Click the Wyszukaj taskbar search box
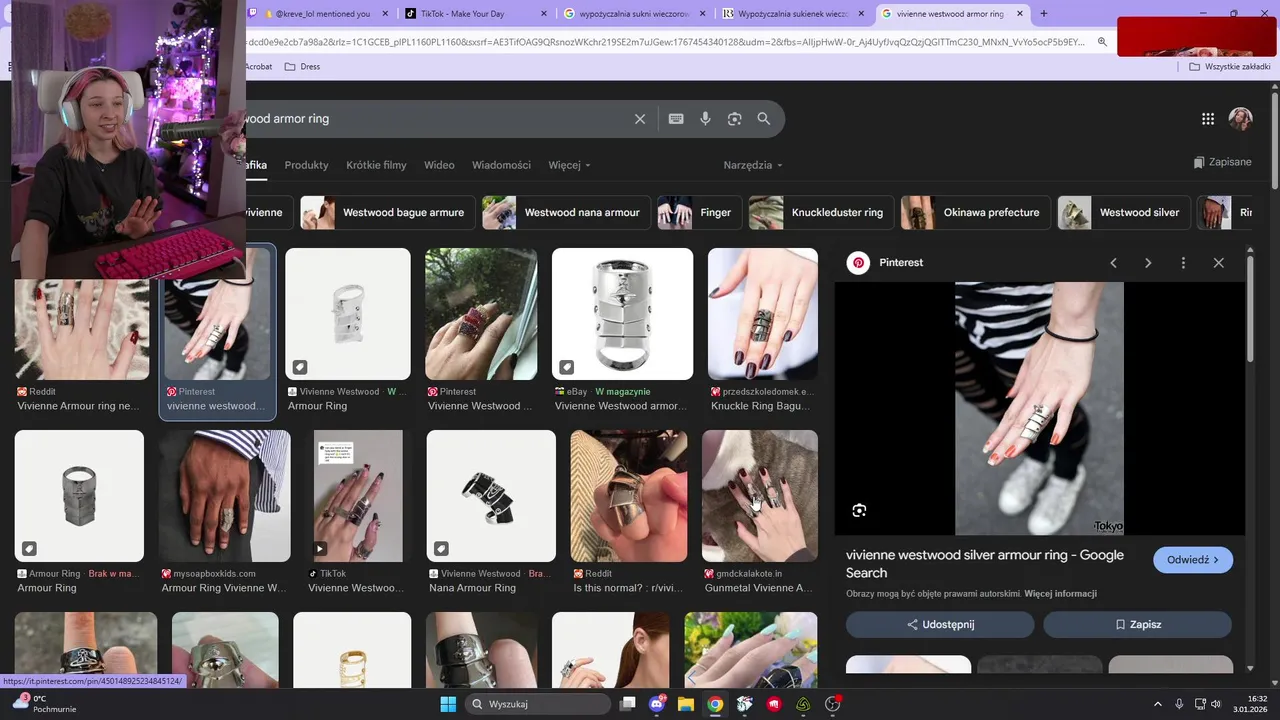The image size is (1280, 720). (x=540, y=704)
